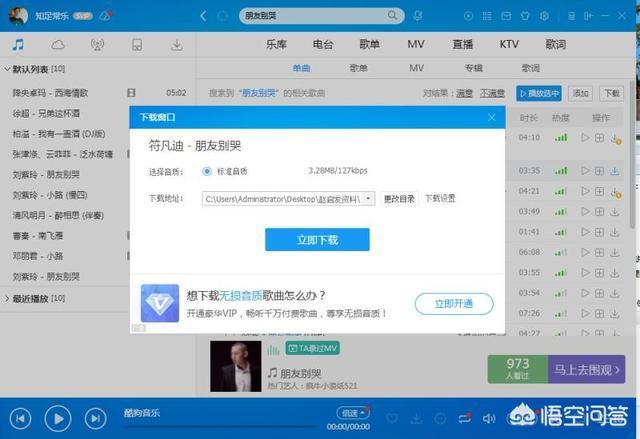Expand the 最近播放 playlist group
The image size is (640, 439).
(7, 299)
